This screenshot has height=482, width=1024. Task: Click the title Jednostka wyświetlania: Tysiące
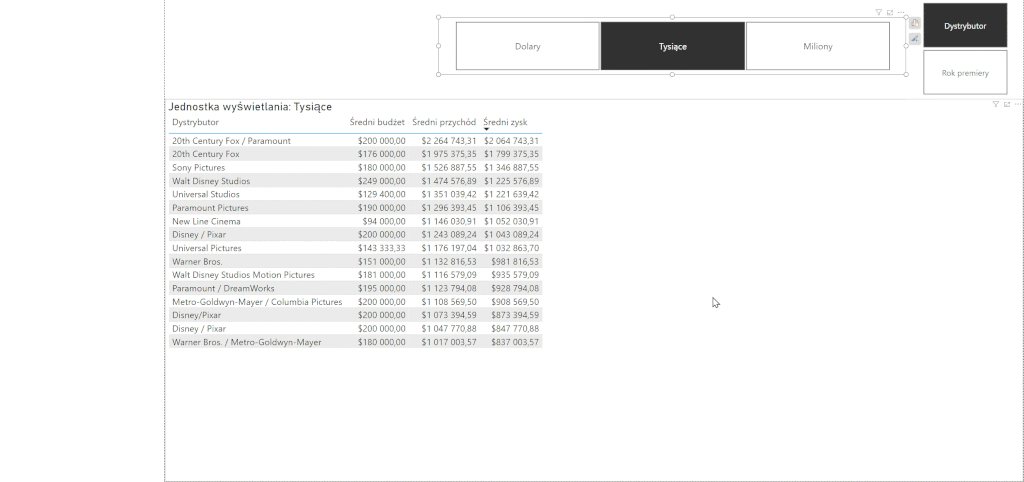(x=250, y=106)
